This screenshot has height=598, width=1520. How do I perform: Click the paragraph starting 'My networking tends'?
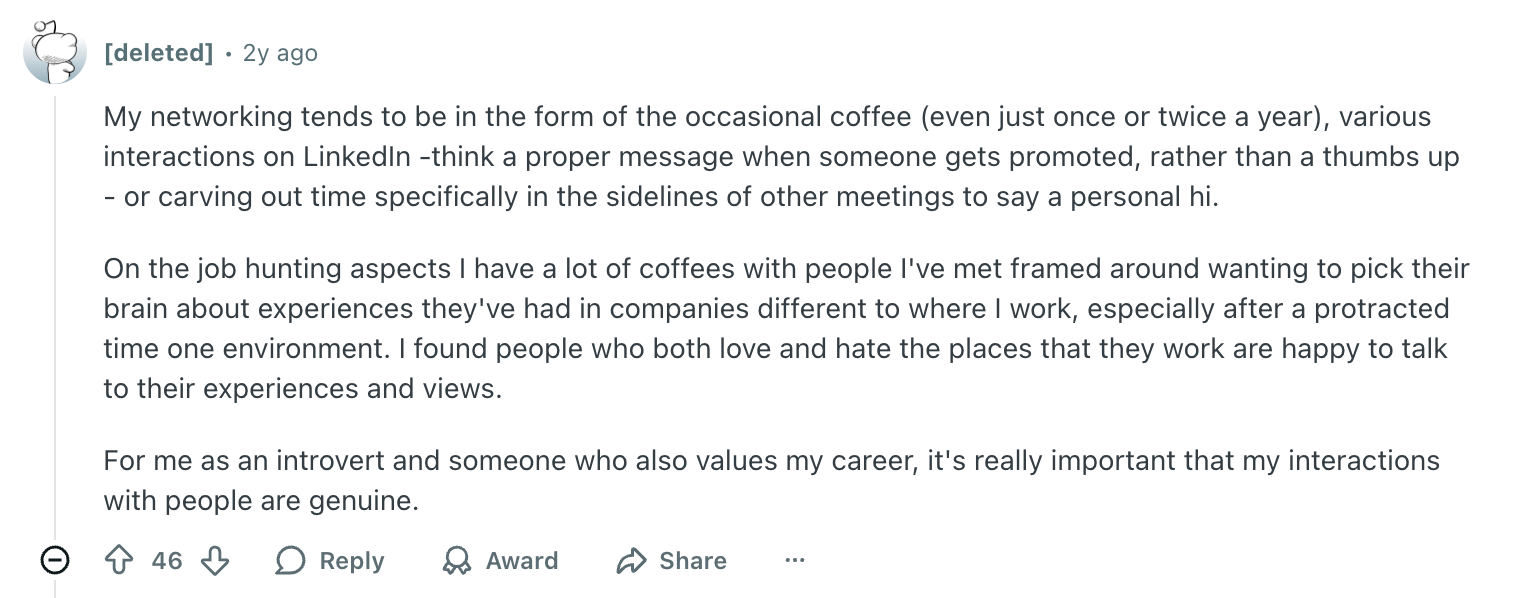(x=782, y=156)
